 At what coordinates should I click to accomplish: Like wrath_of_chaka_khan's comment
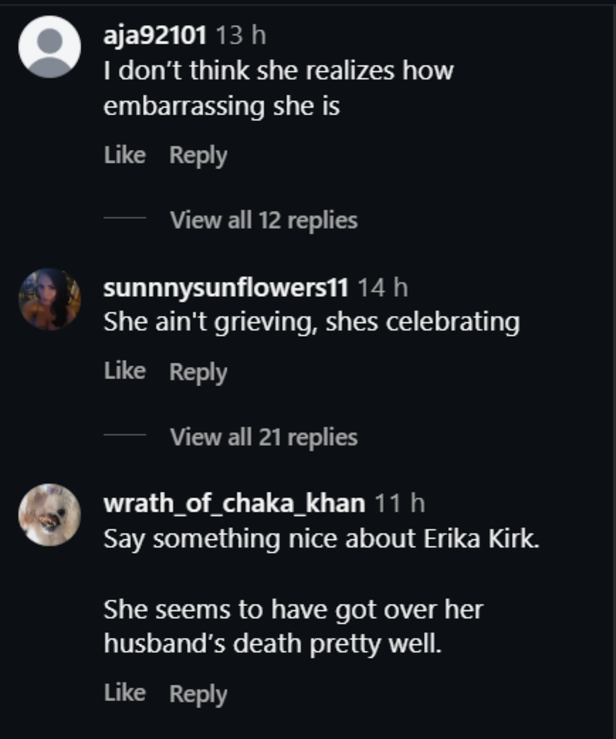[125, 693]
